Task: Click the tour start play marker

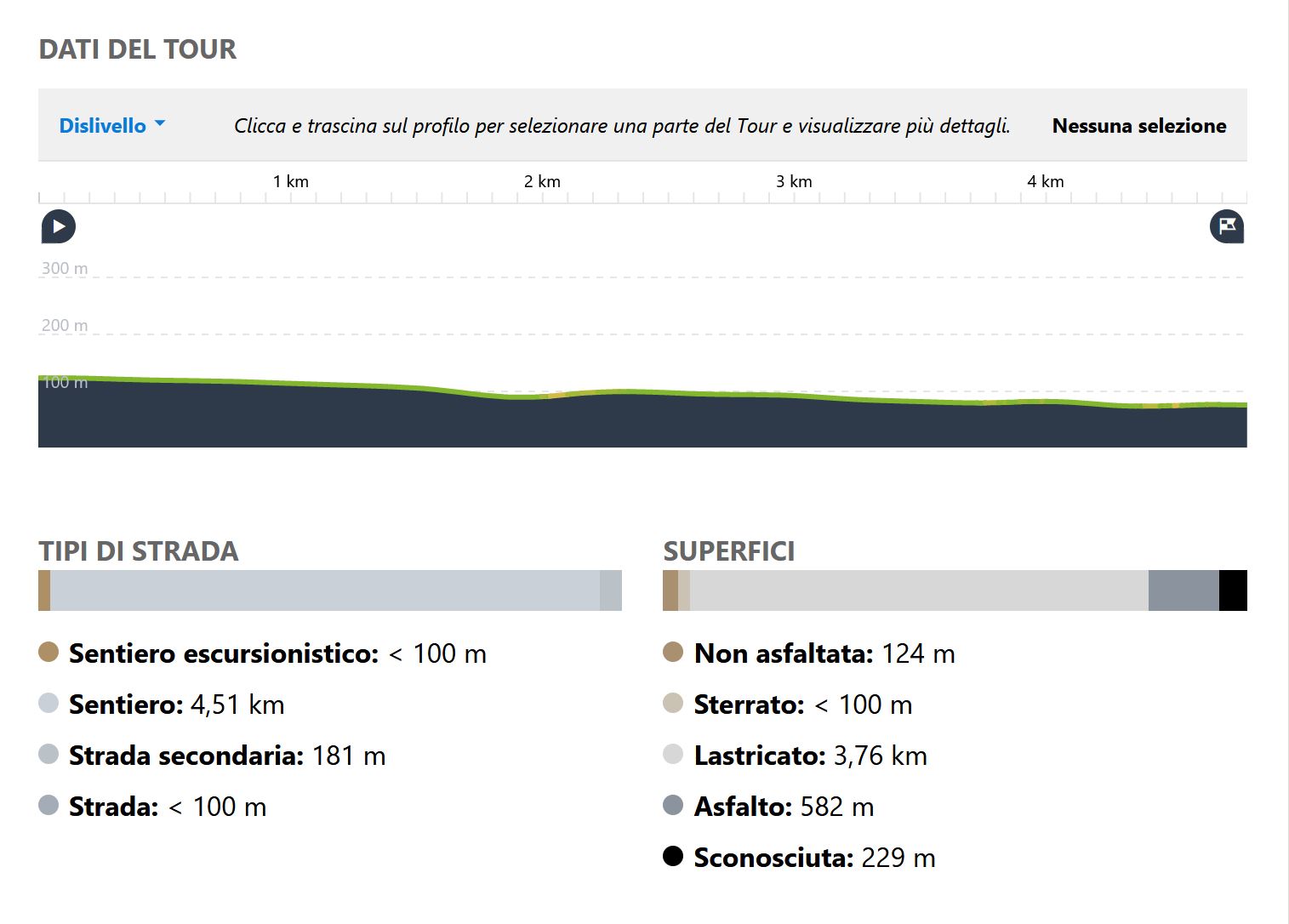Action: coord(59,227)
